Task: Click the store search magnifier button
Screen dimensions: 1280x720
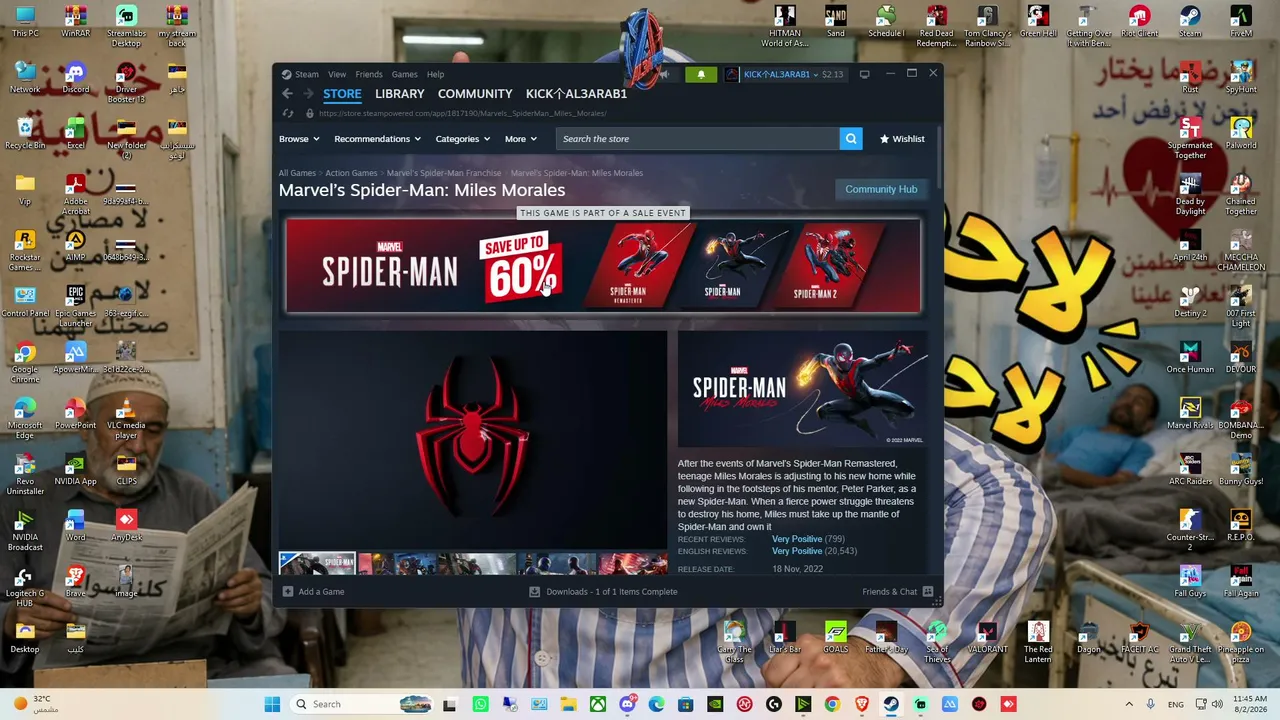Action: tap(851, 139)
